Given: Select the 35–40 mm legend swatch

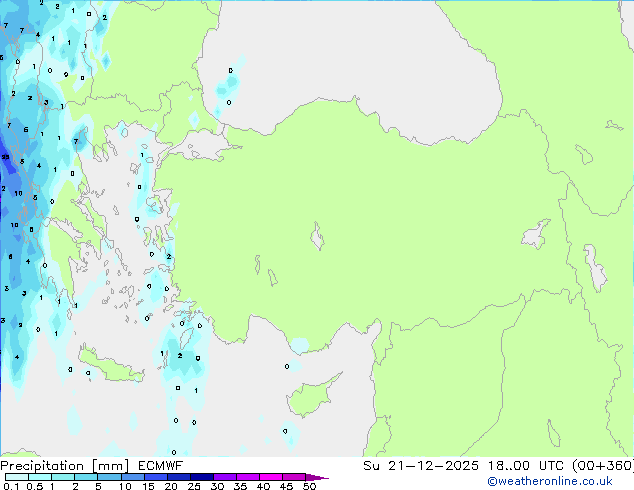Looking at the screenshot, I should click(x=247, y=477).
